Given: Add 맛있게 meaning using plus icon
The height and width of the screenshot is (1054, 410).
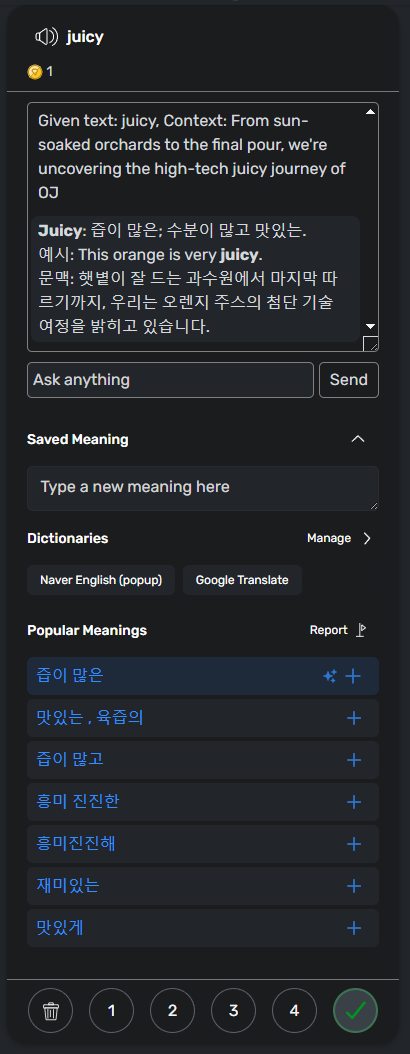Looking at the screenshot, I should coord(354,928).
